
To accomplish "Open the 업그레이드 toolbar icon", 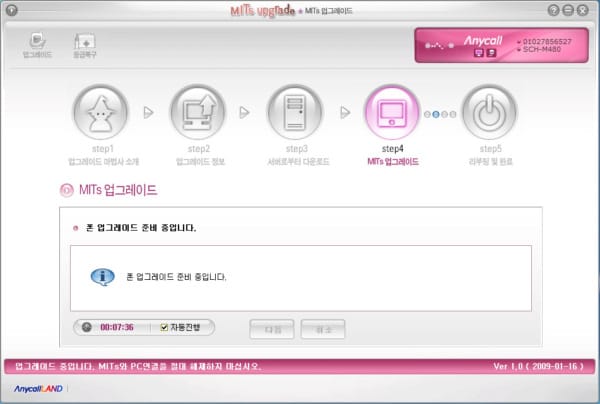I will click(37, 44).
